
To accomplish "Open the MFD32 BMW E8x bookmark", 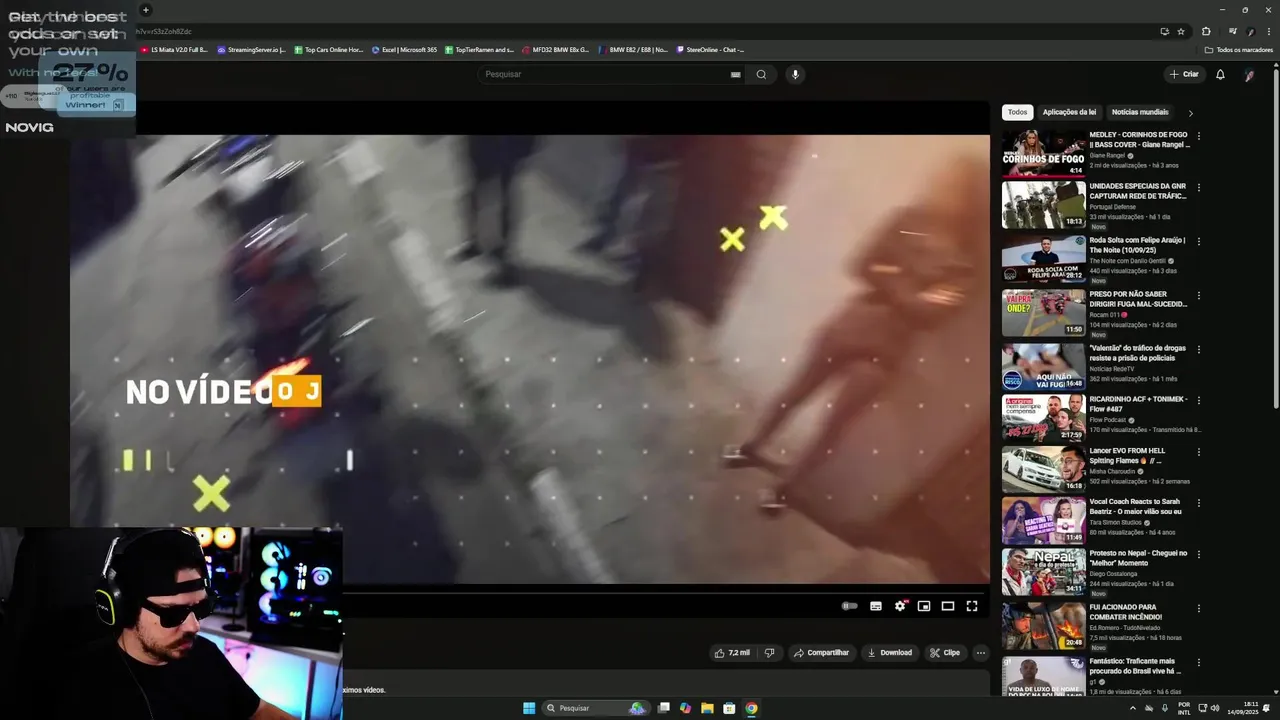I will 556,49.
